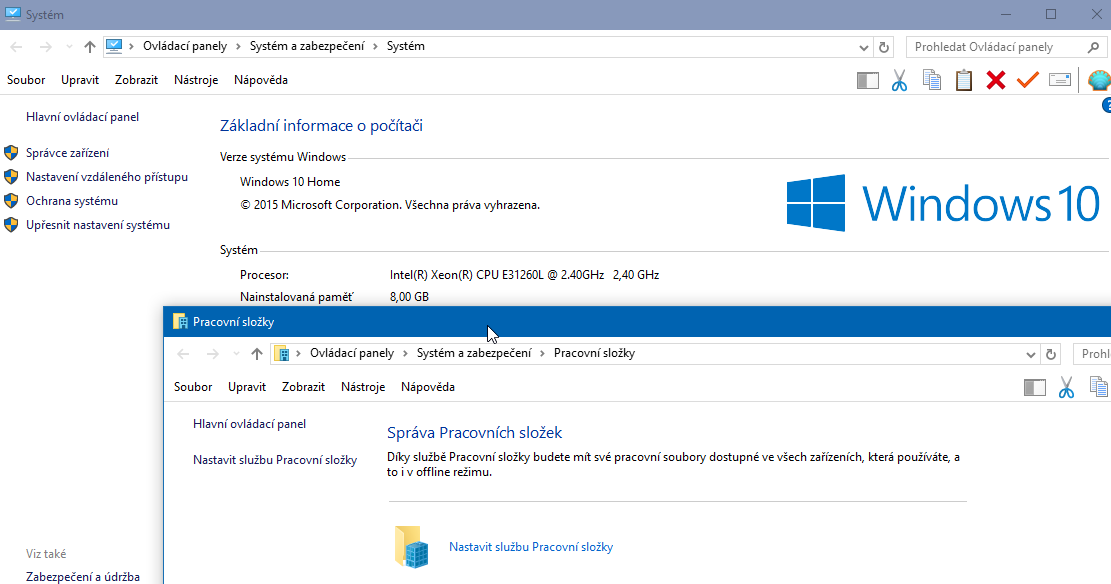Screen dimensions: 1111x584
Task: Open Nastavení vzdáleného přístupu link
Action: (x=107, y=177)
